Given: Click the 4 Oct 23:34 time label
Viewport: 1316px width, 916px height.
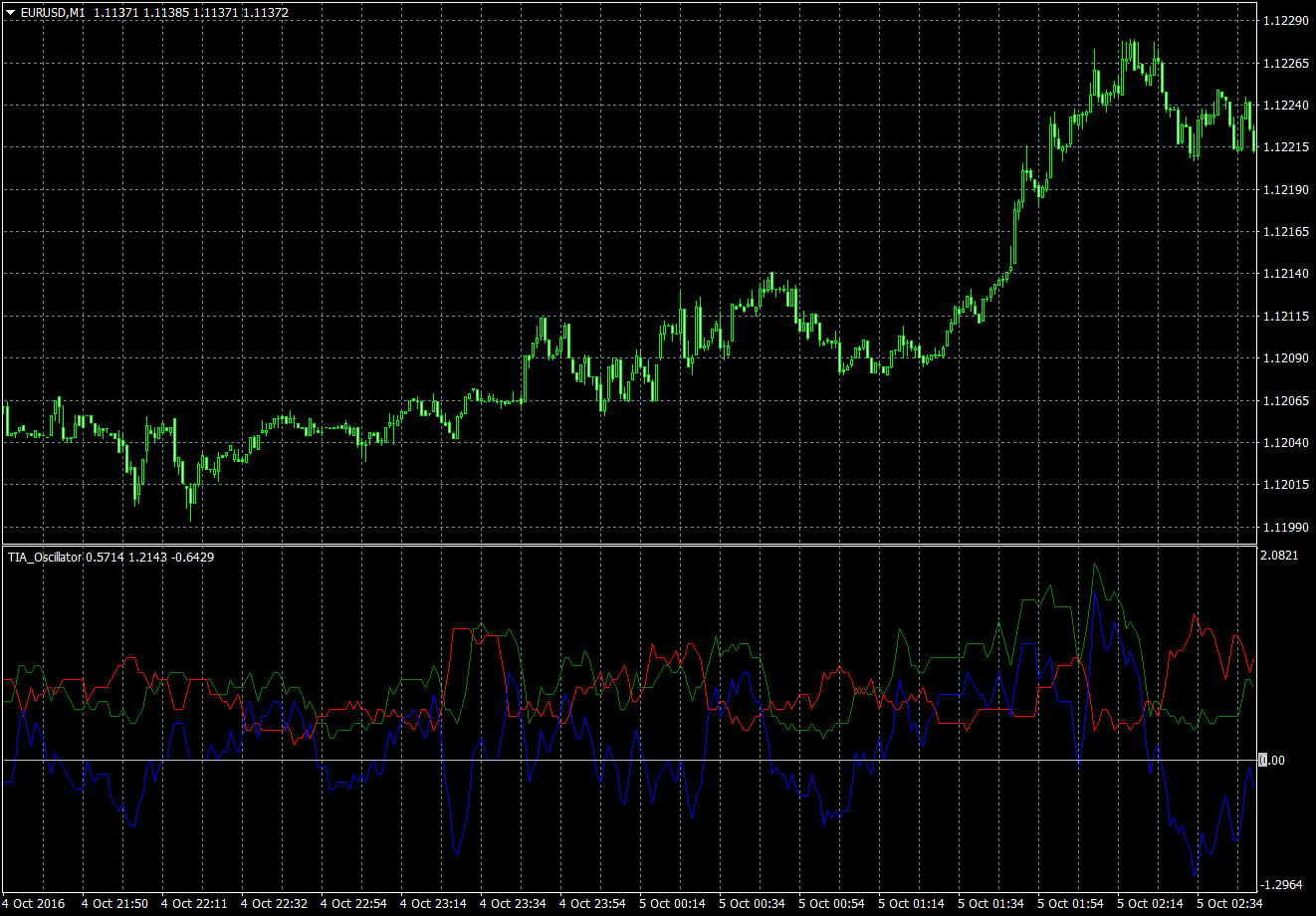Looking at the screenshot, I should [x=514, y=904].
